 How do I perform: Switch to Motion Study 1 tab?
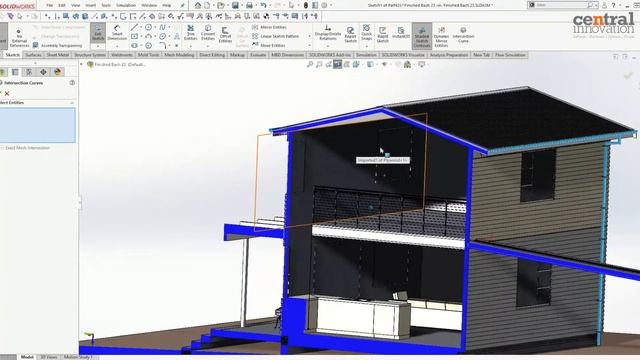click(79, 357)
